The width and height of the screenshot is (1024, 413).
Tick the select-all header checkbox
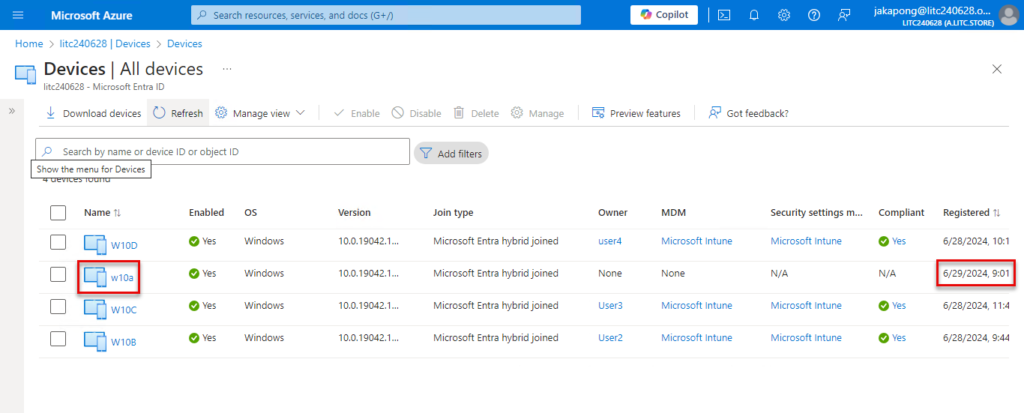[58, 213]
